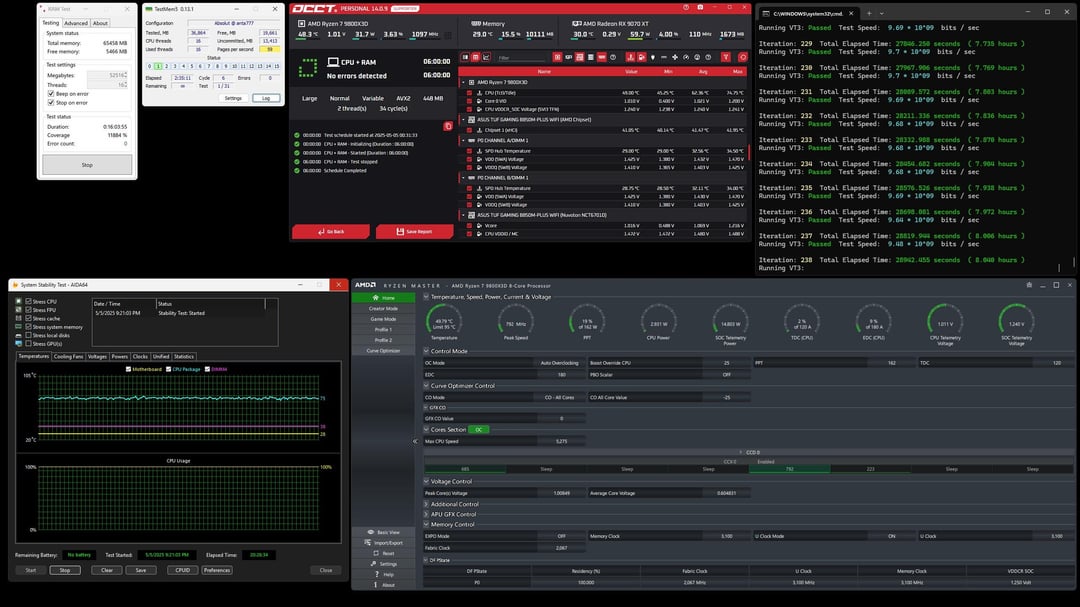Switch to the Advanced tab in RAM Test
The image size is (1080, 607).
point(76,23)
